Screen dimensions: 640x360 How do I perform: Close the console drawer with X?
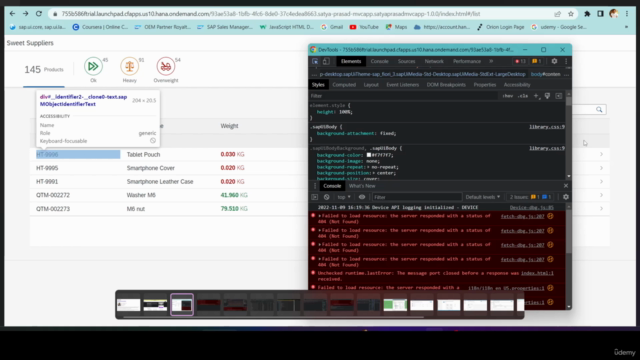coord(566,186)
